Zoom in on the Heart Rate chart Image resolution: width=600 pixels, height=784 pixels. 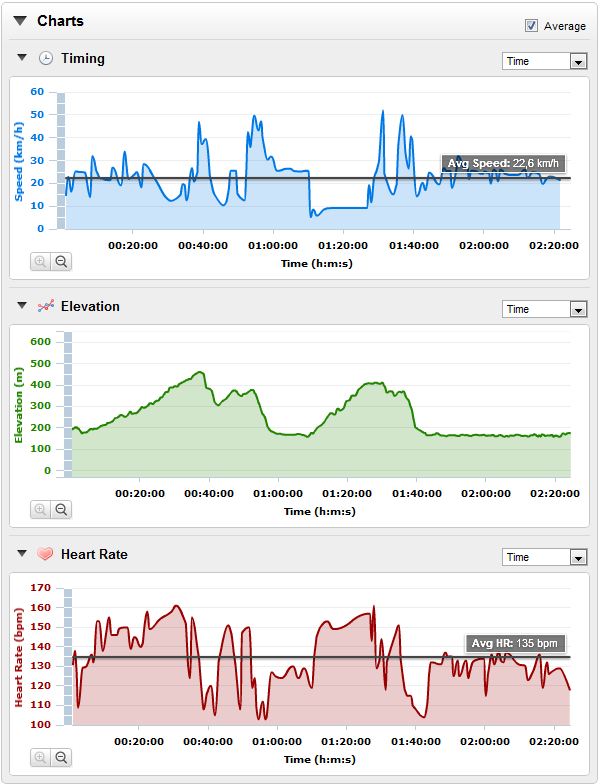coord(41,757)
